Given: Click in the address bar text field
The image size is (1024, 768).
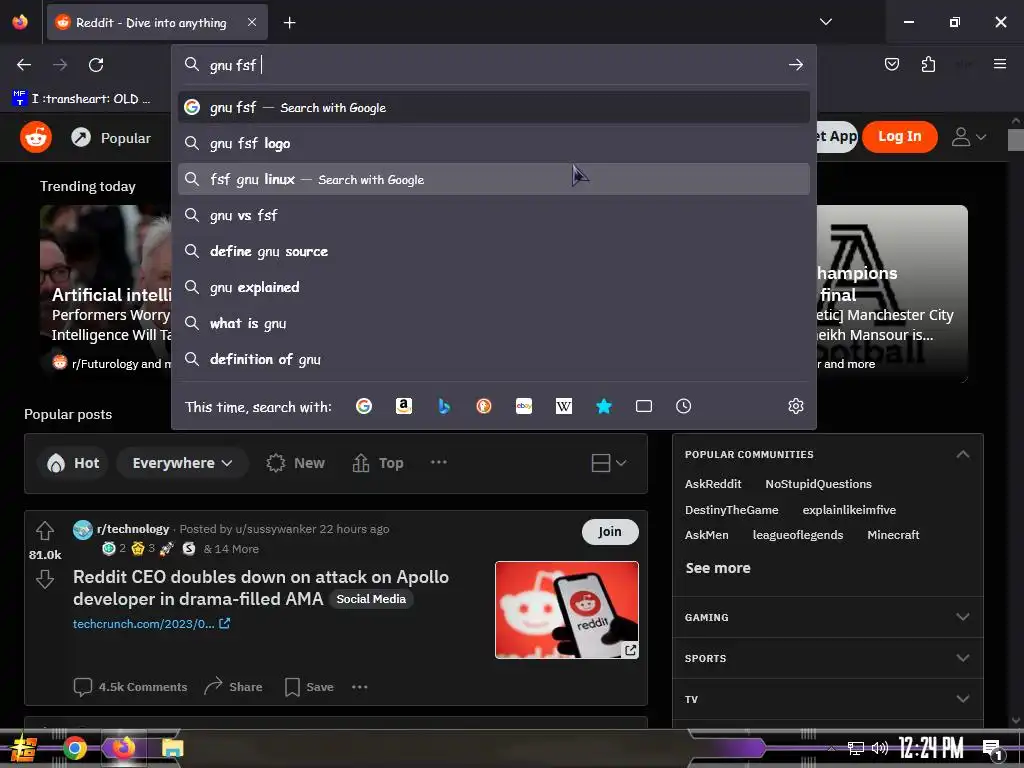Looking at the screenshot, I should tap(493, 65).
